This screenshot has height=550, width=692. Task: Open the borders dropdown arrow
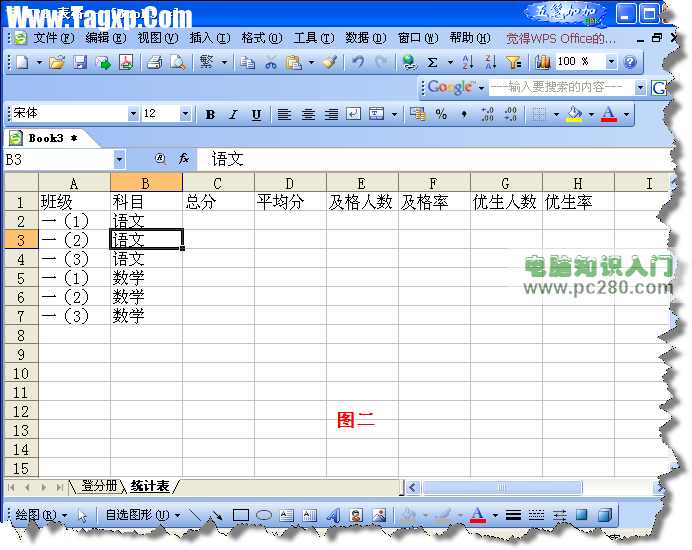(x=556, y=115)
